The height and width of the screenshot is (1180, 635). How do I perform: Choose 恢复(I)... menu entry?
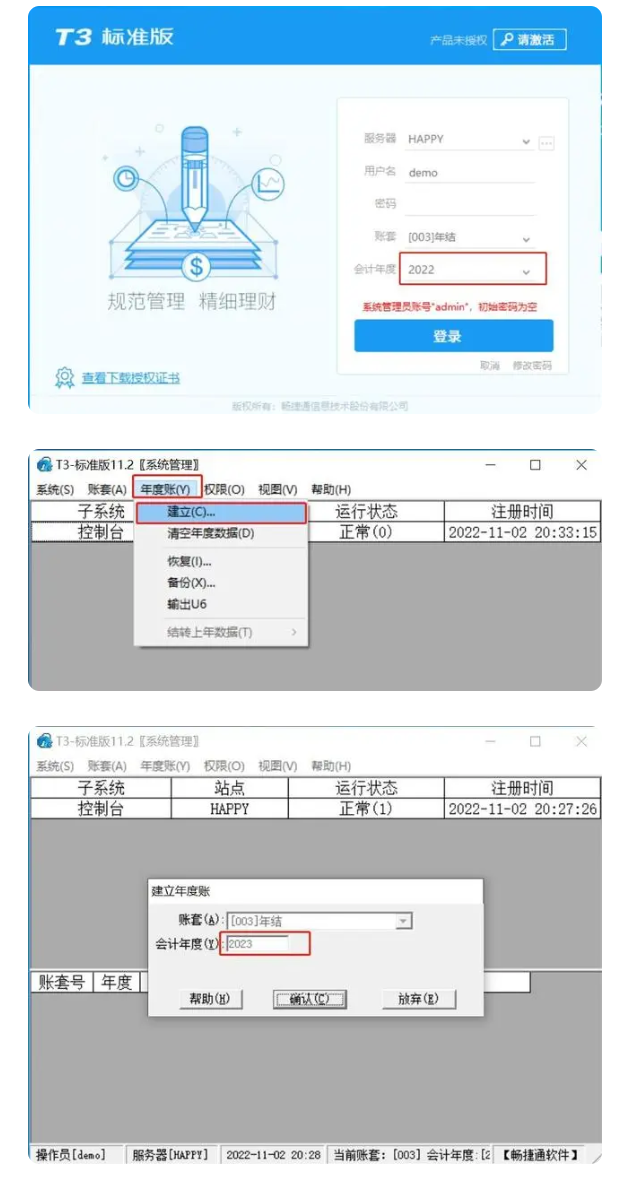tap(221, 561)
